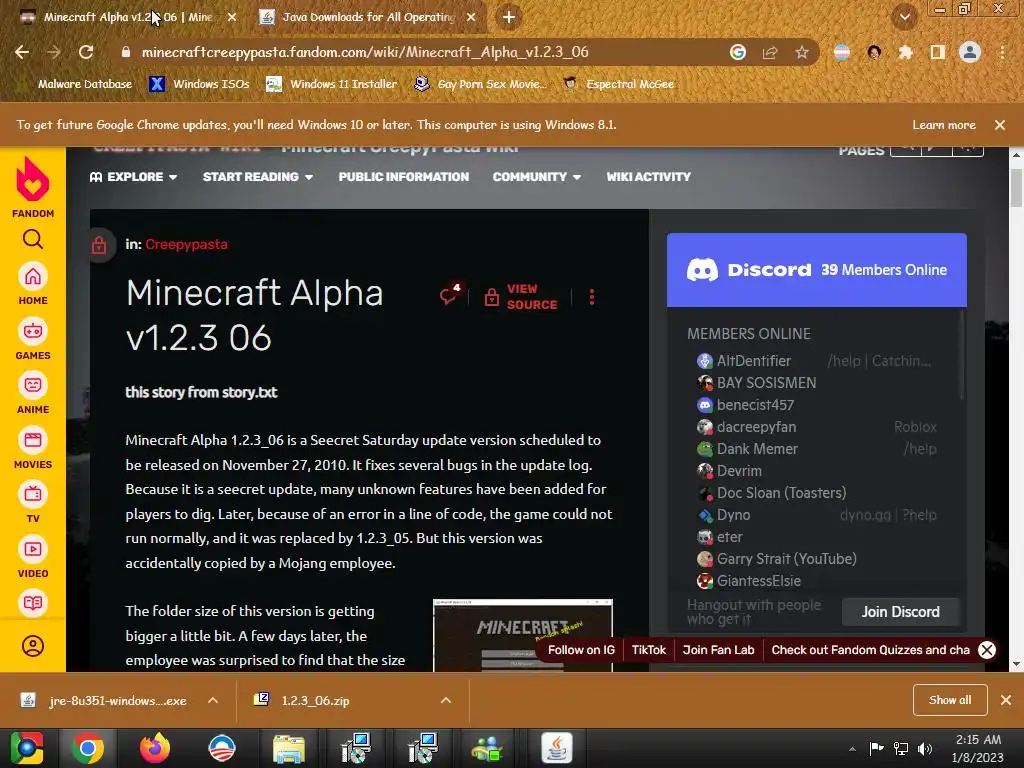Select Dank Memer in members list

758,449
